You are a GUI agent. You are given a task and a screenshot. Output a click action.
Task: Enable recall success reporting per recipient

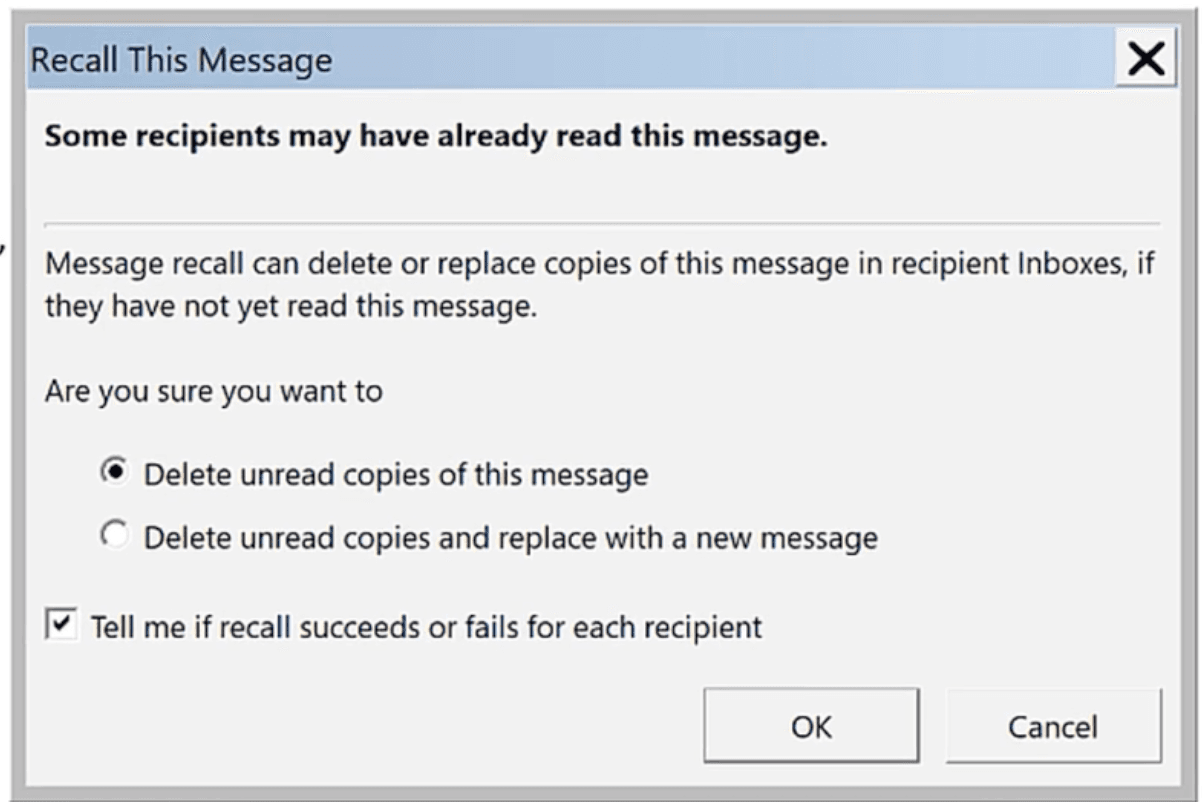pos(63,622)
